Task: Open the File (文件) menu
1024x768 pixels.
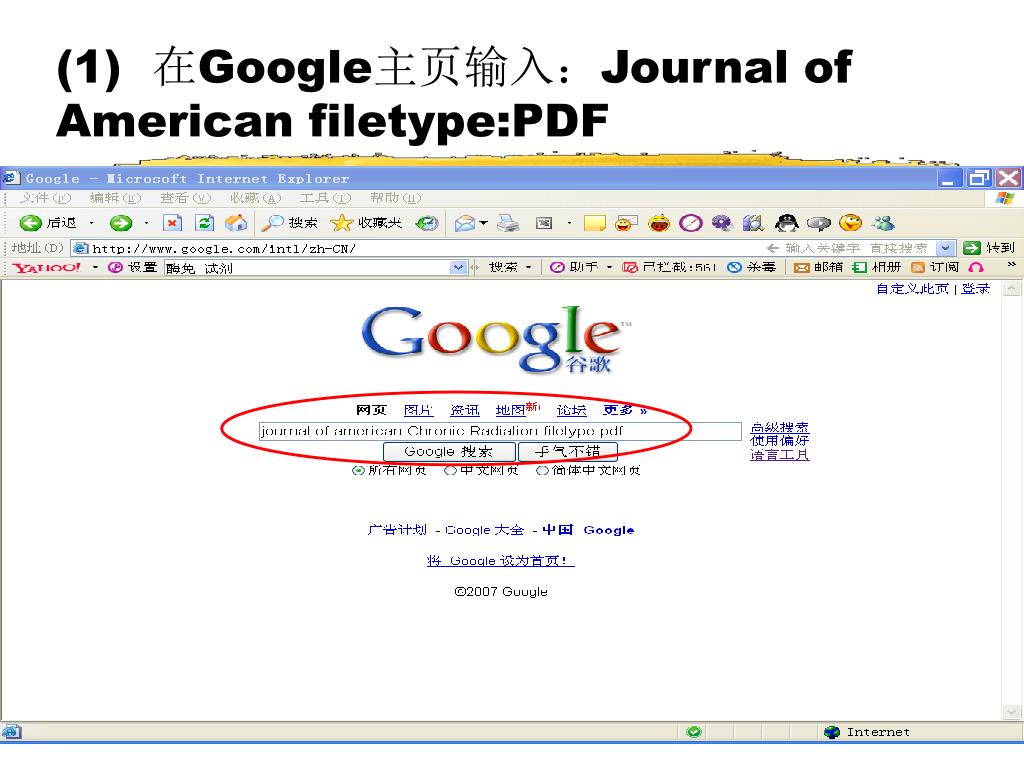Action: click(44, 198)
